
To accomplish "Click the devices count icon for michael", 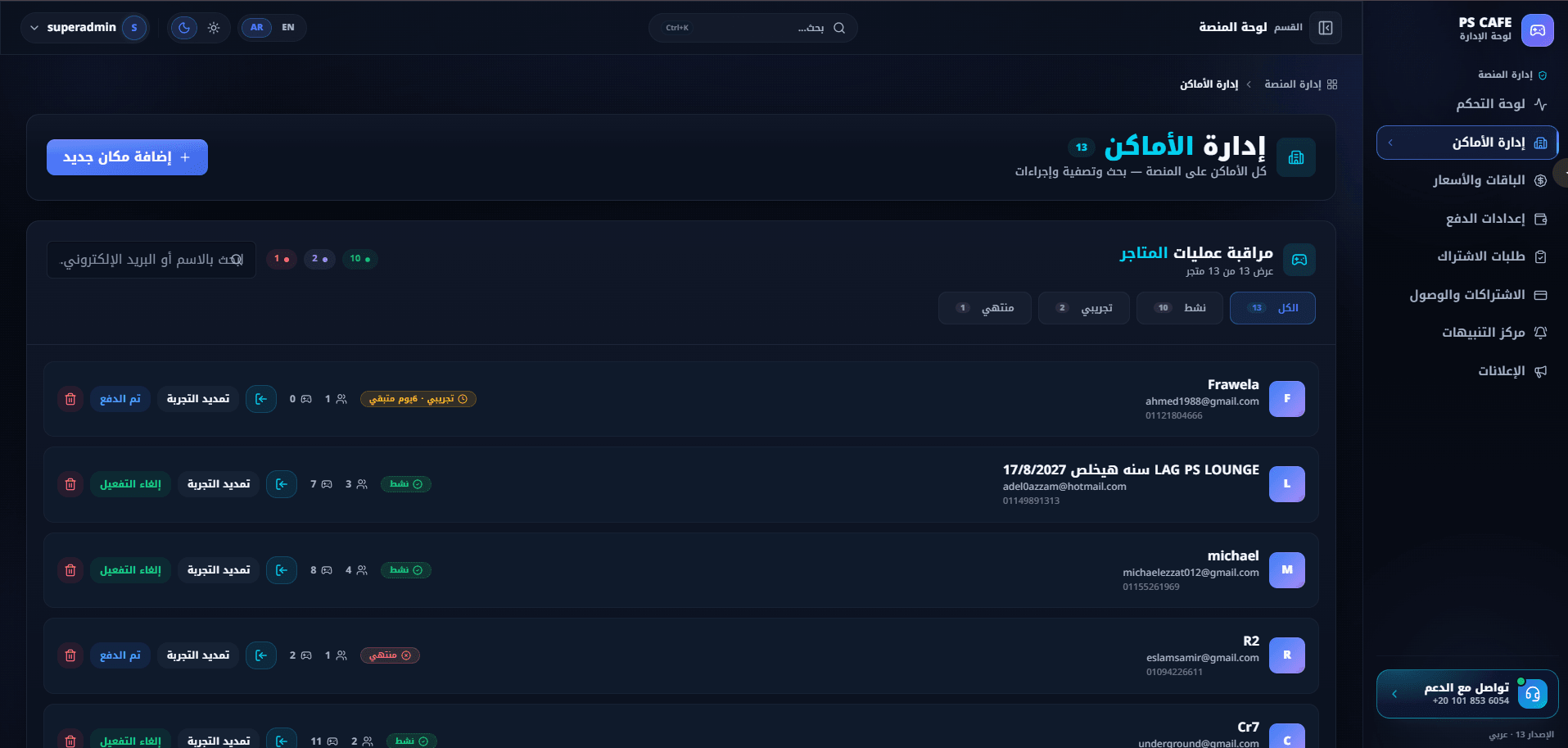I will coord(327,570).
